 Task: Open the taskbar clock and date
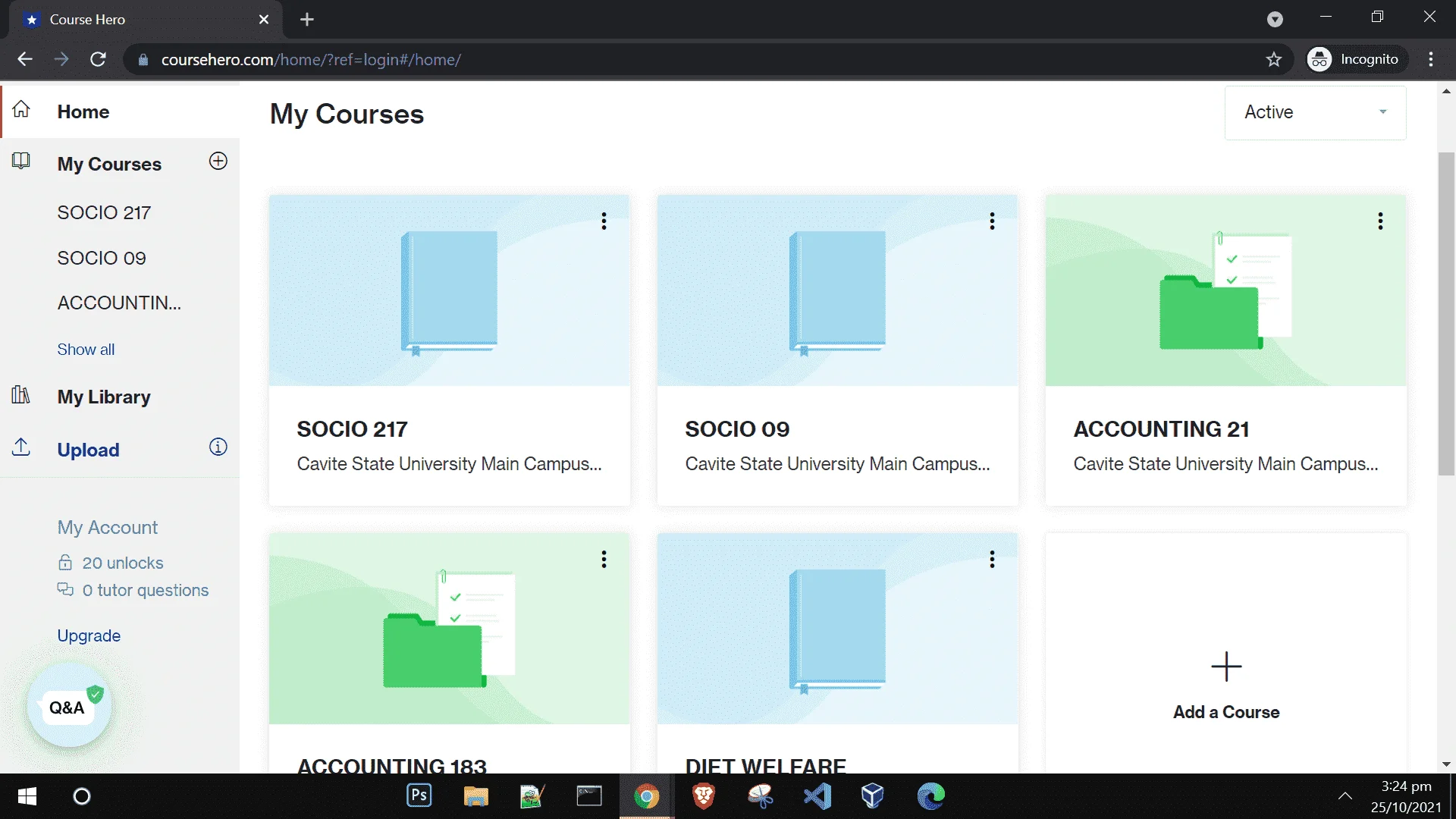click(1406, 796)
